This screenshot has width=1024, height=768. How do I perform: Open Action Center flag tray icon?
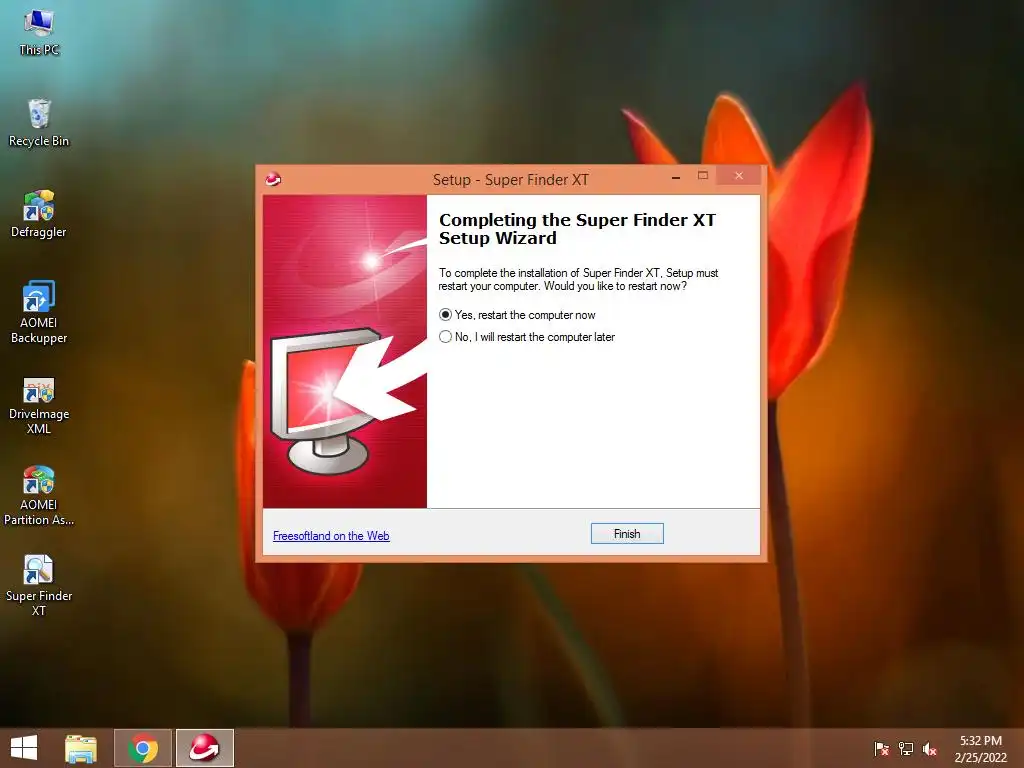(881, 748)
